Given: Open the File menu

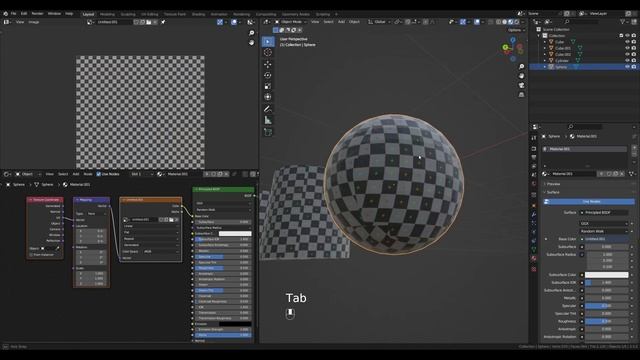Looking at the screenshot, I should [x=13, y=13].
